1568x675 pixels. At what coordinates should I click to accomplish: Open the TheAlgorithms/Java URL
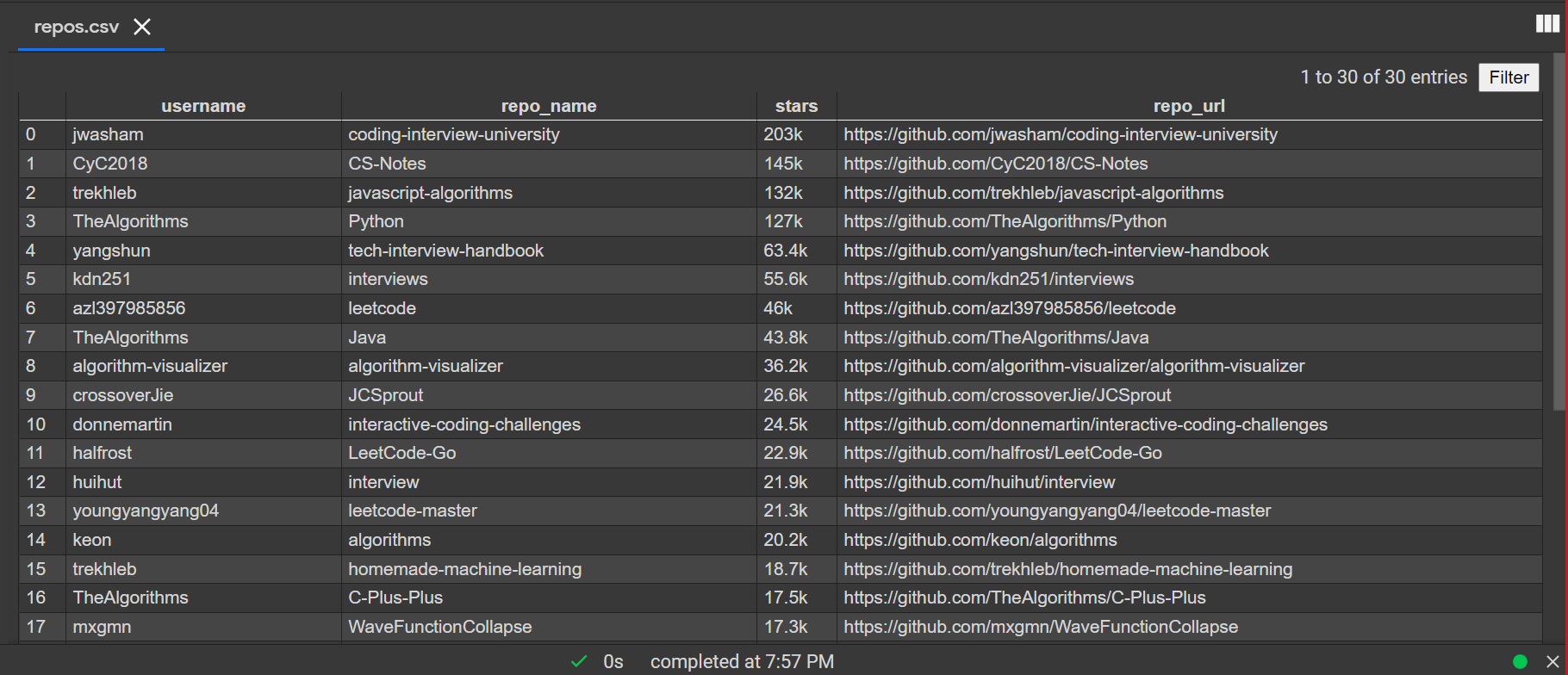996,337
